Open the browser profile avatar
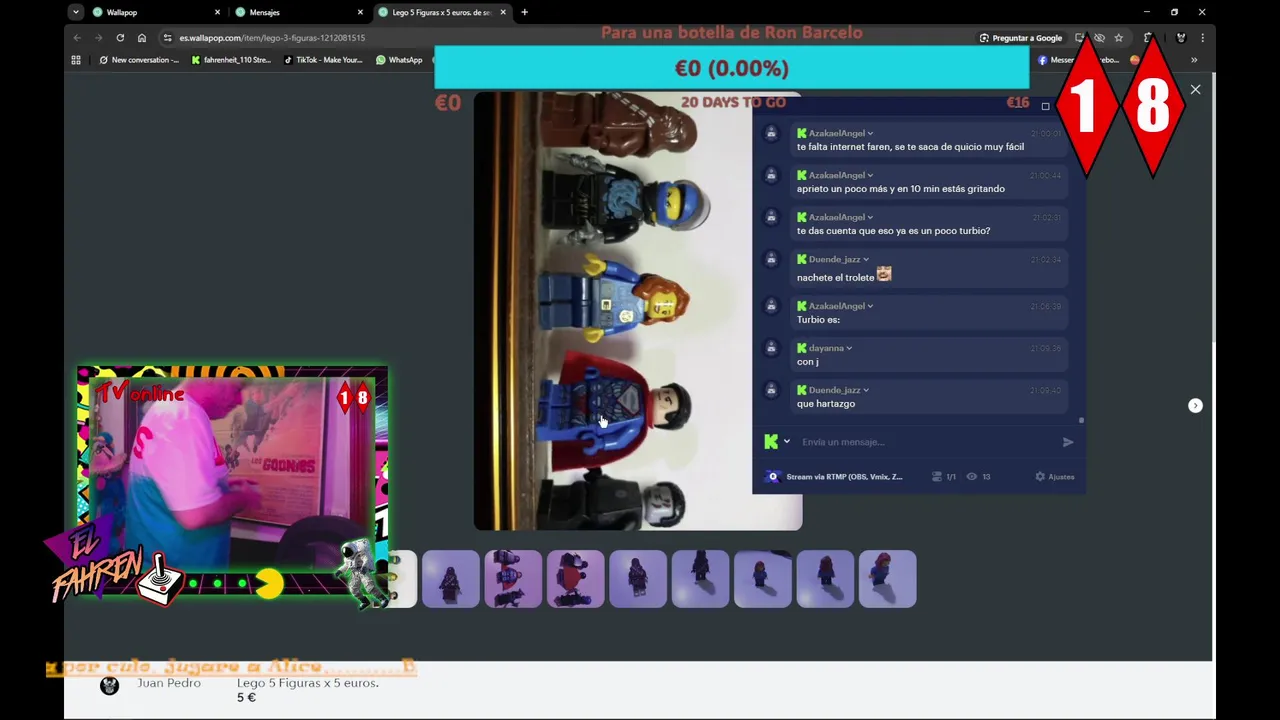Screen dimensions: 1280x720 [x=1181, y=38]
